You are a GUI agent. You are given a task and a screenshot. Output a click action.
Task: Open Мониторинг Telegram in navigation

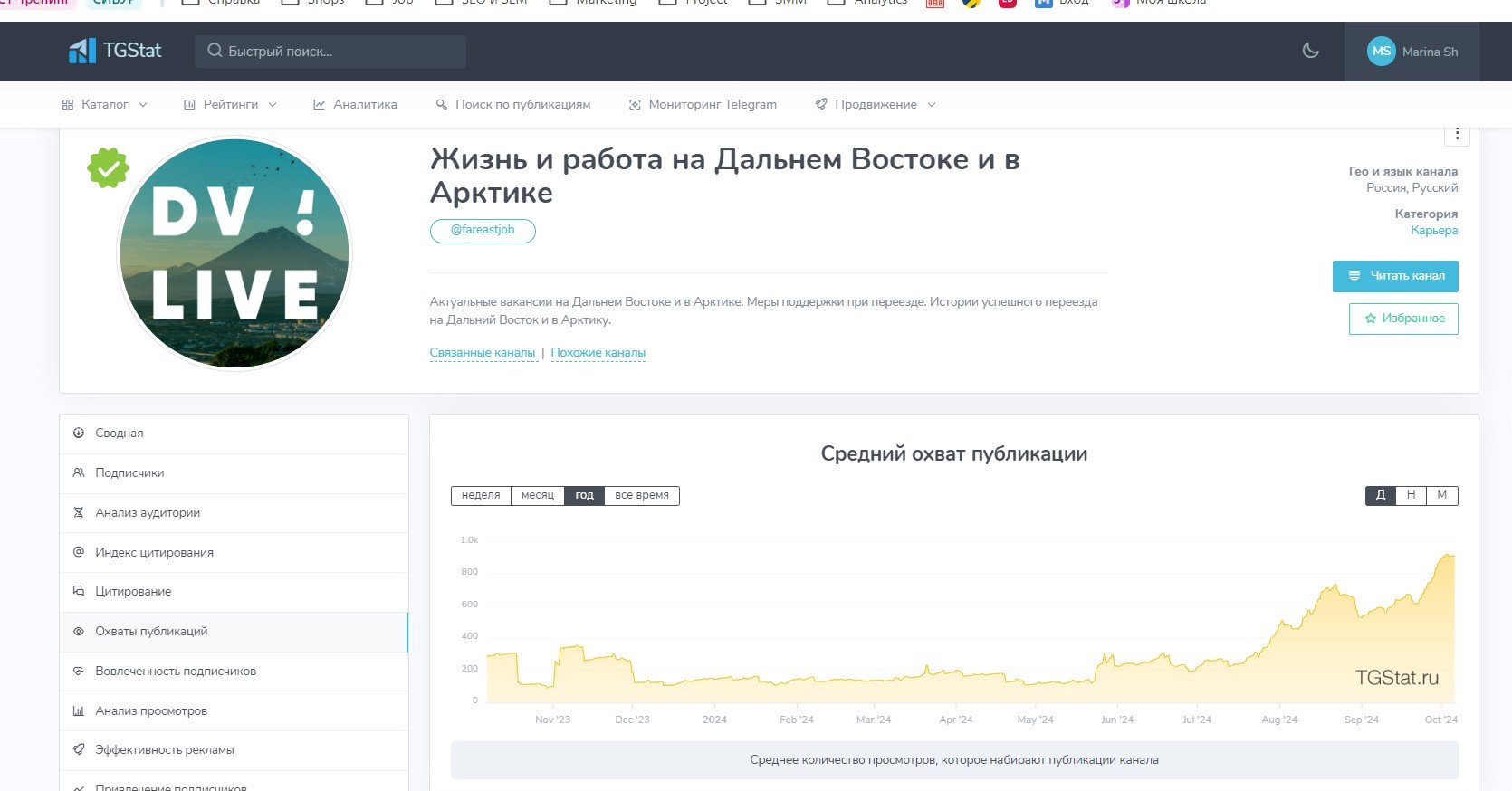pos(703,105)
